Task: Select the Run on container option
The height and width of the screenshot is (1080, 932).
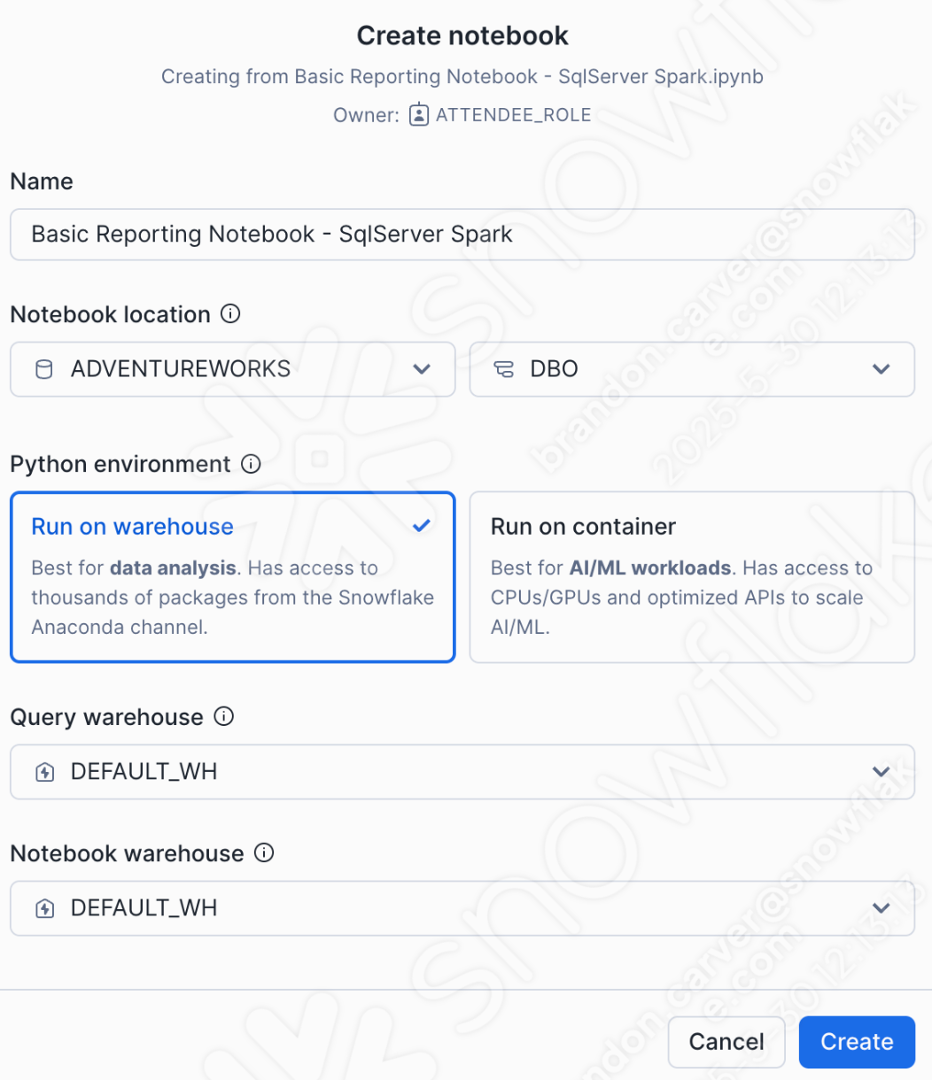Action: coord(691,576)
